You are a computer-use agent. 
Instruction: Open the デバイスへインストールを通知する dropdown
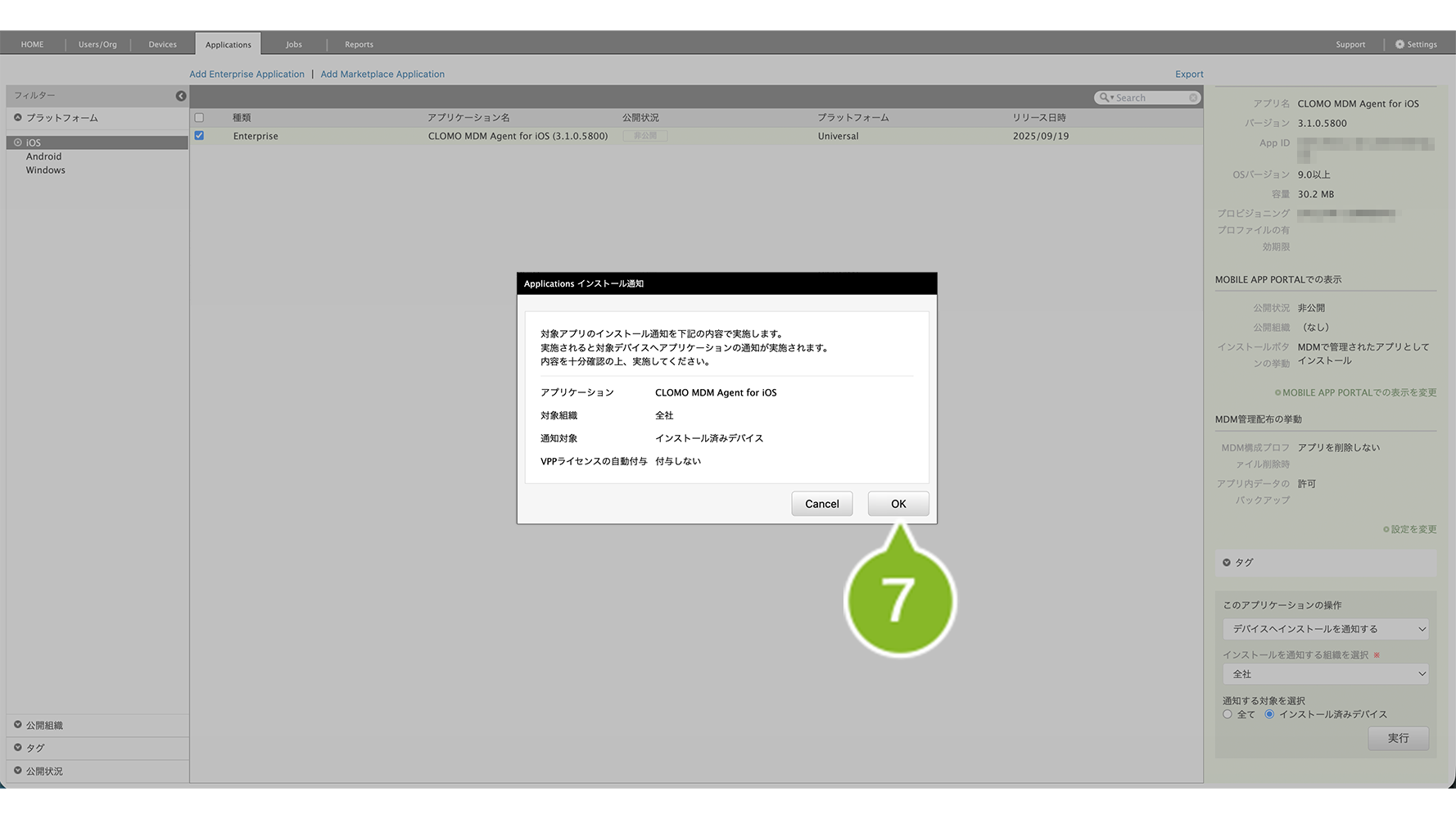(1325, 629)
